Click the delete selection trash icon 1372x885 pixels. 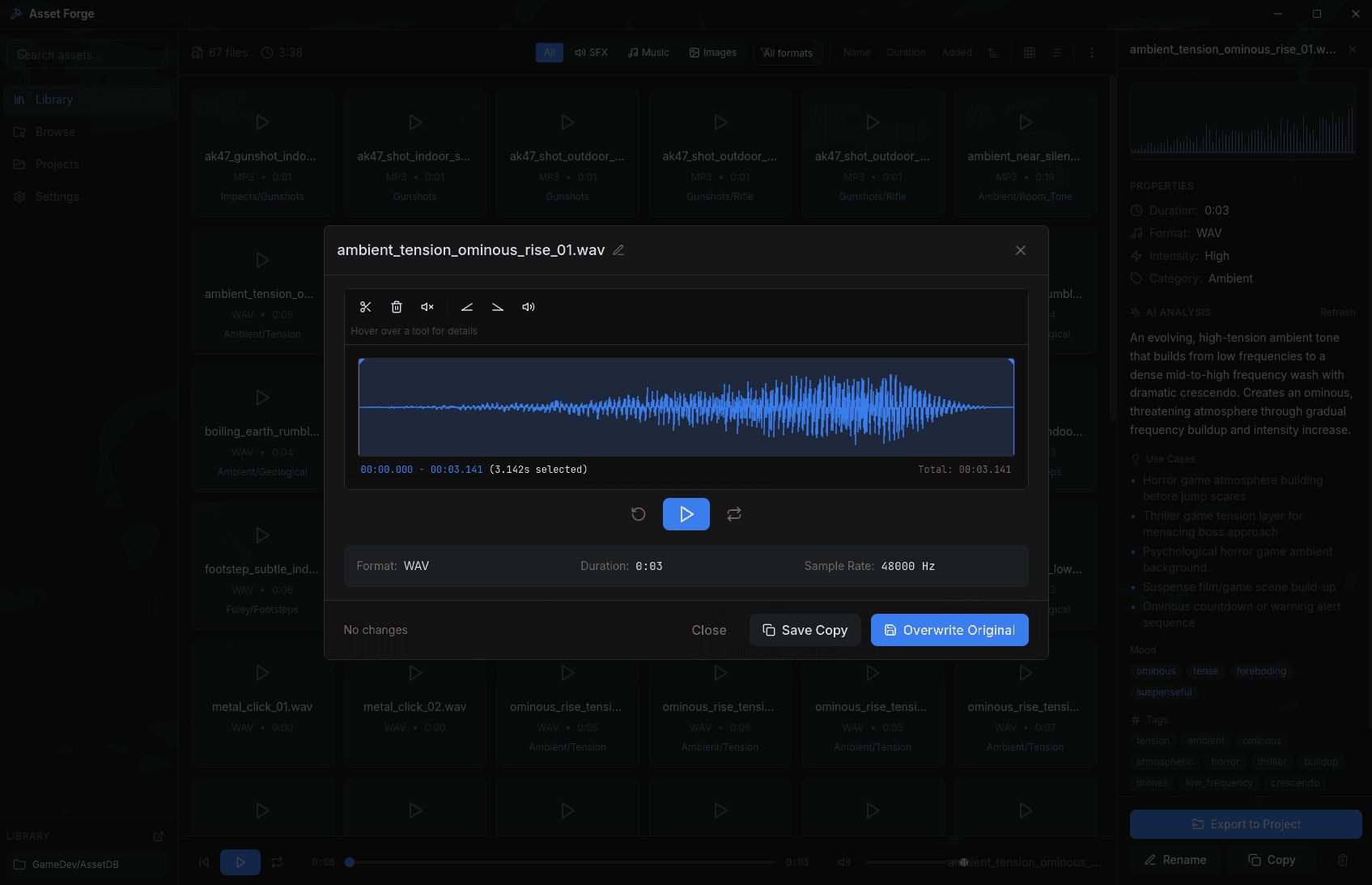coord(396,307)
